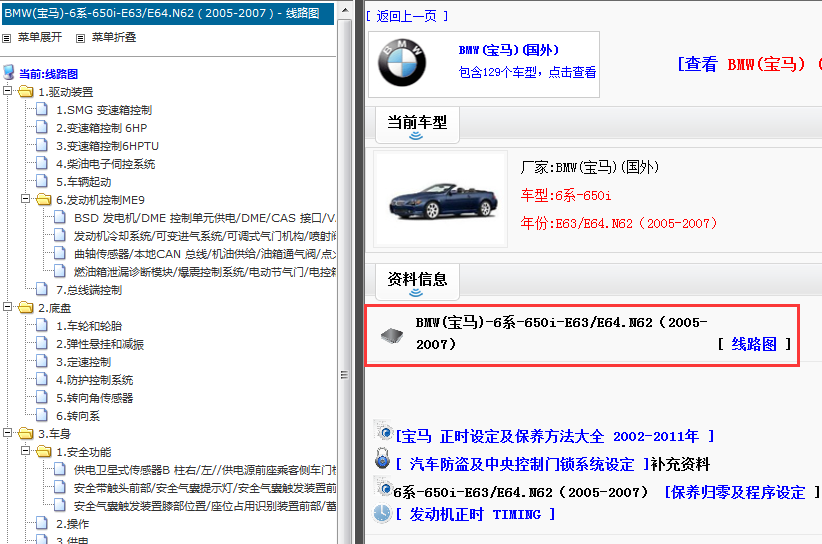Open 安全气囊触发装置膝部位置 item
This screenshot has width=822, height=544.
pos(205,506)
